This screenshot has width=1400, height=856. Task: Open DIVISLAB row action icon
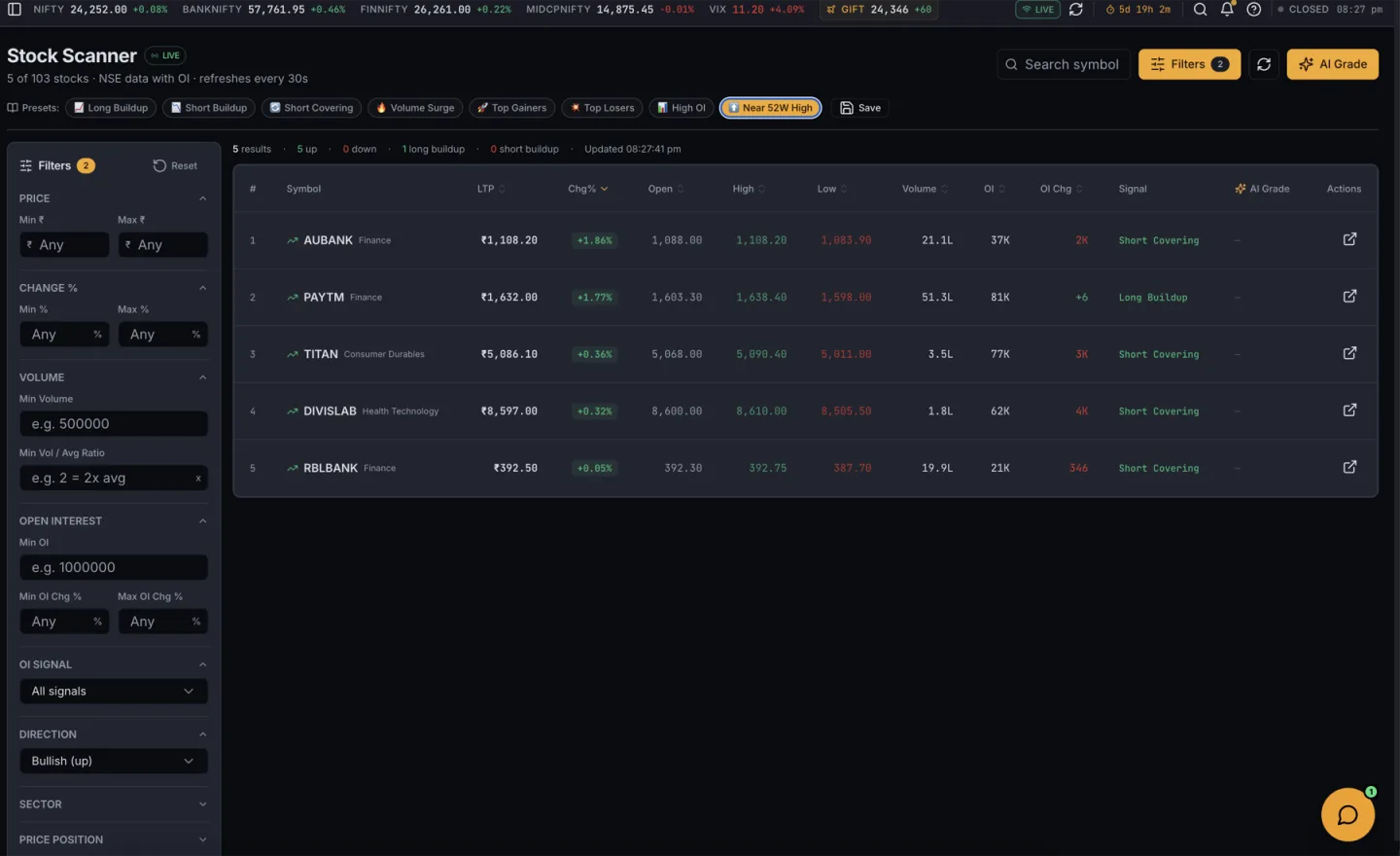click(1349, 410)
